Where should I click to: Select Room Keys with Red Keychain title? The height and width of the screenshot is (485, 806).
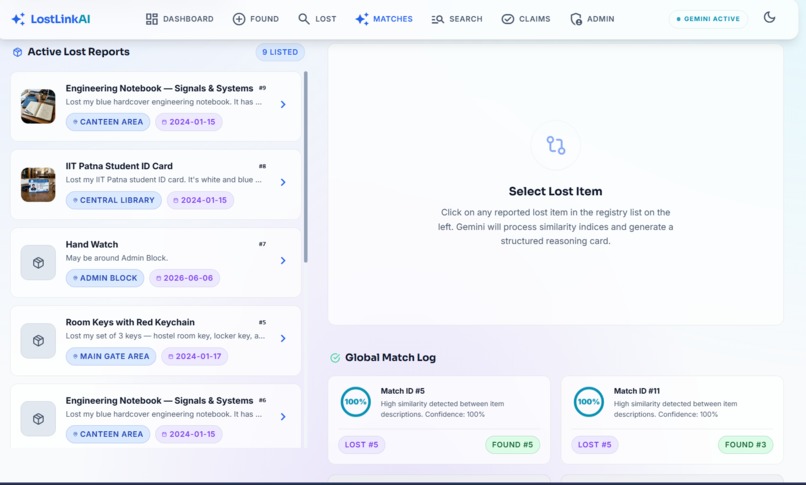[130, 322]
